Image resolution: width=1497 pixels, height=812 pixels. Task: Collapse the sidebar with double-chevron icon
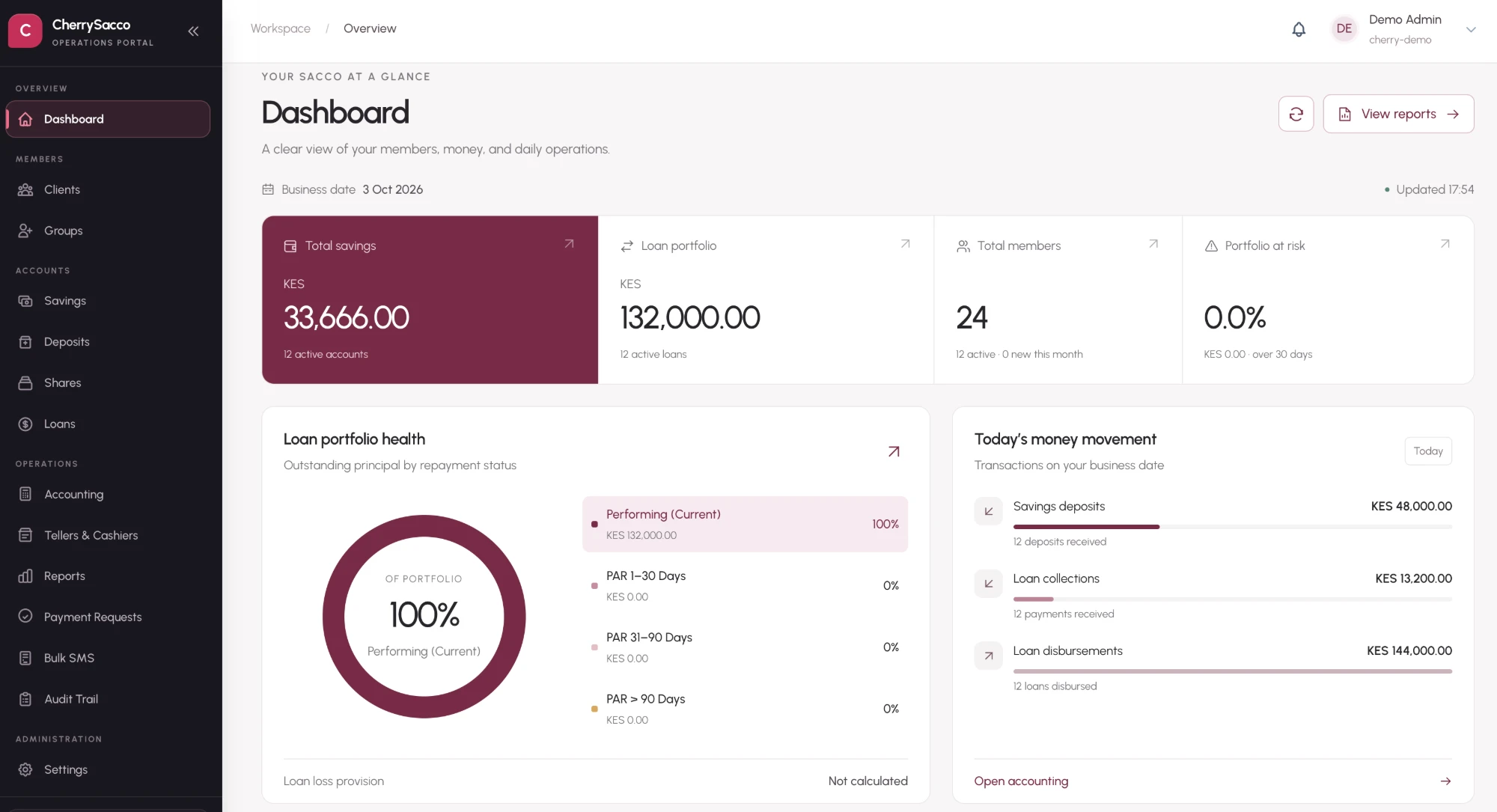click(193, 31)
